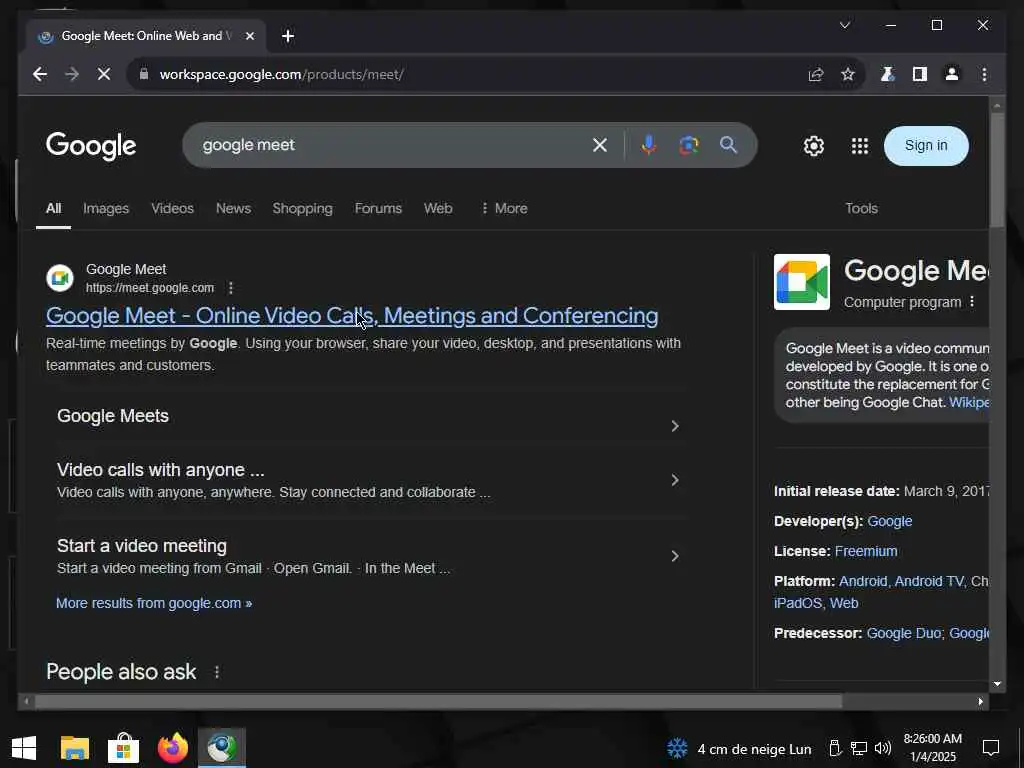This screenshot has height=768, width=1024.
Task: Open Windows Start menu
Action: (24, 748)
